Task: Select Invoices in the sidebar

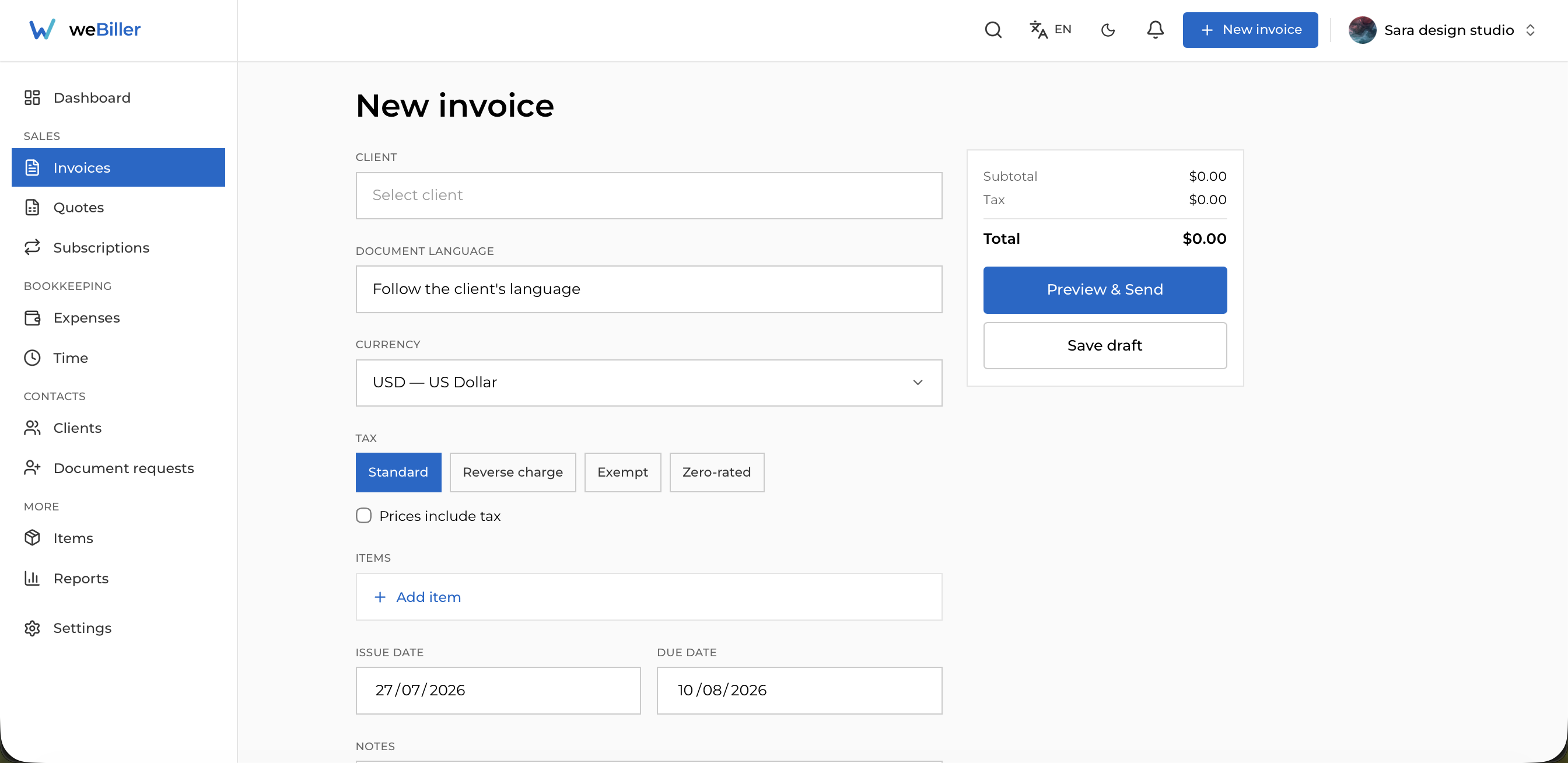Action: click(x=118, y=167)
